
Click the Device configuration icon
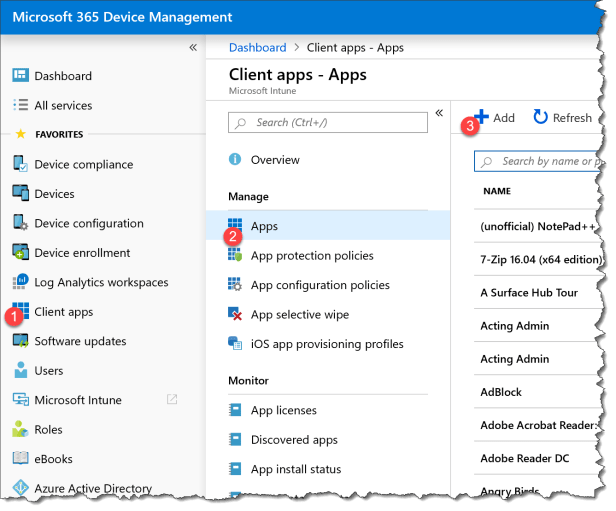(20, 222)
